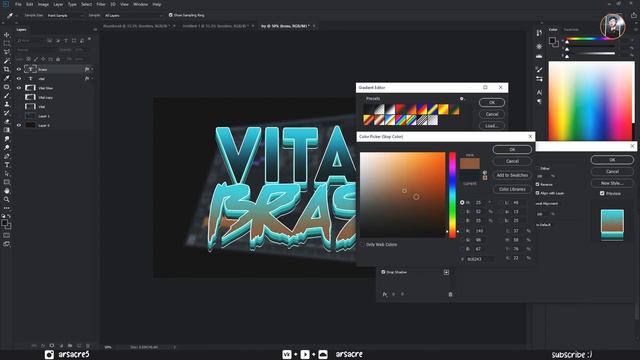Click the plus icon beside Drop Shadow
Screen dimensions: 640x360
tap(446, 272)
